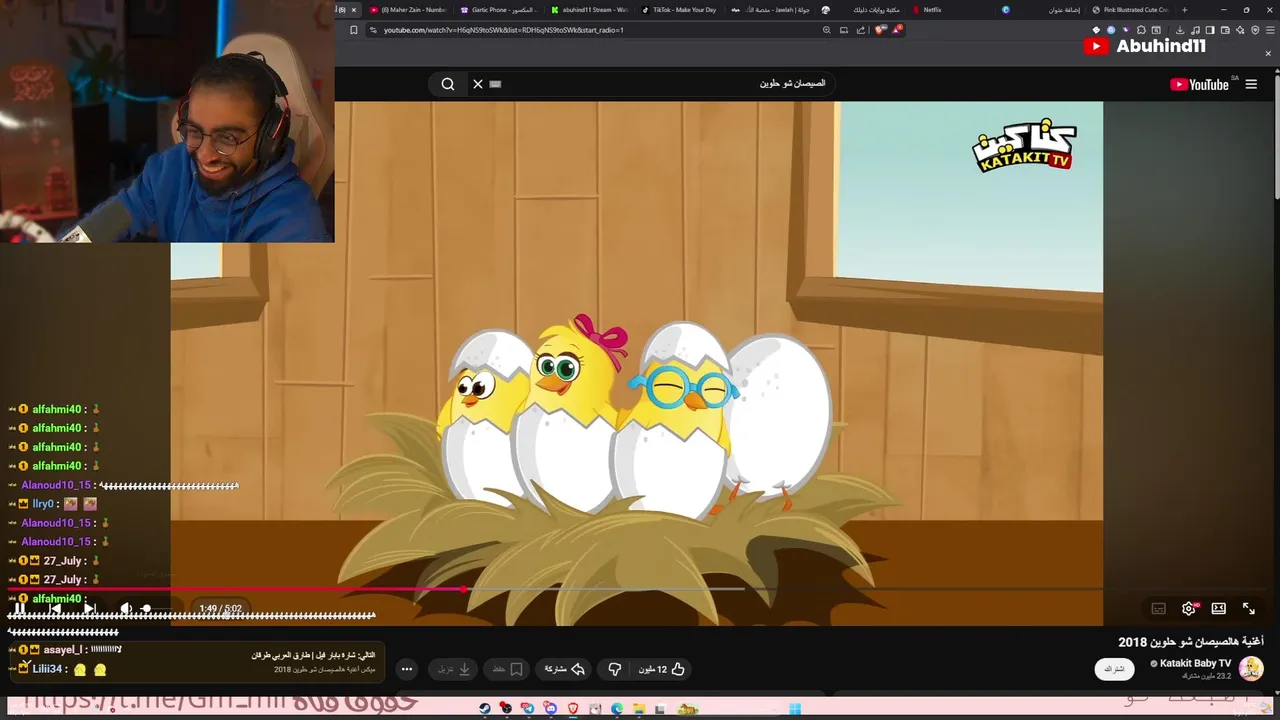
Task: Go to previous video in player
Action: (x=55, y=608)
